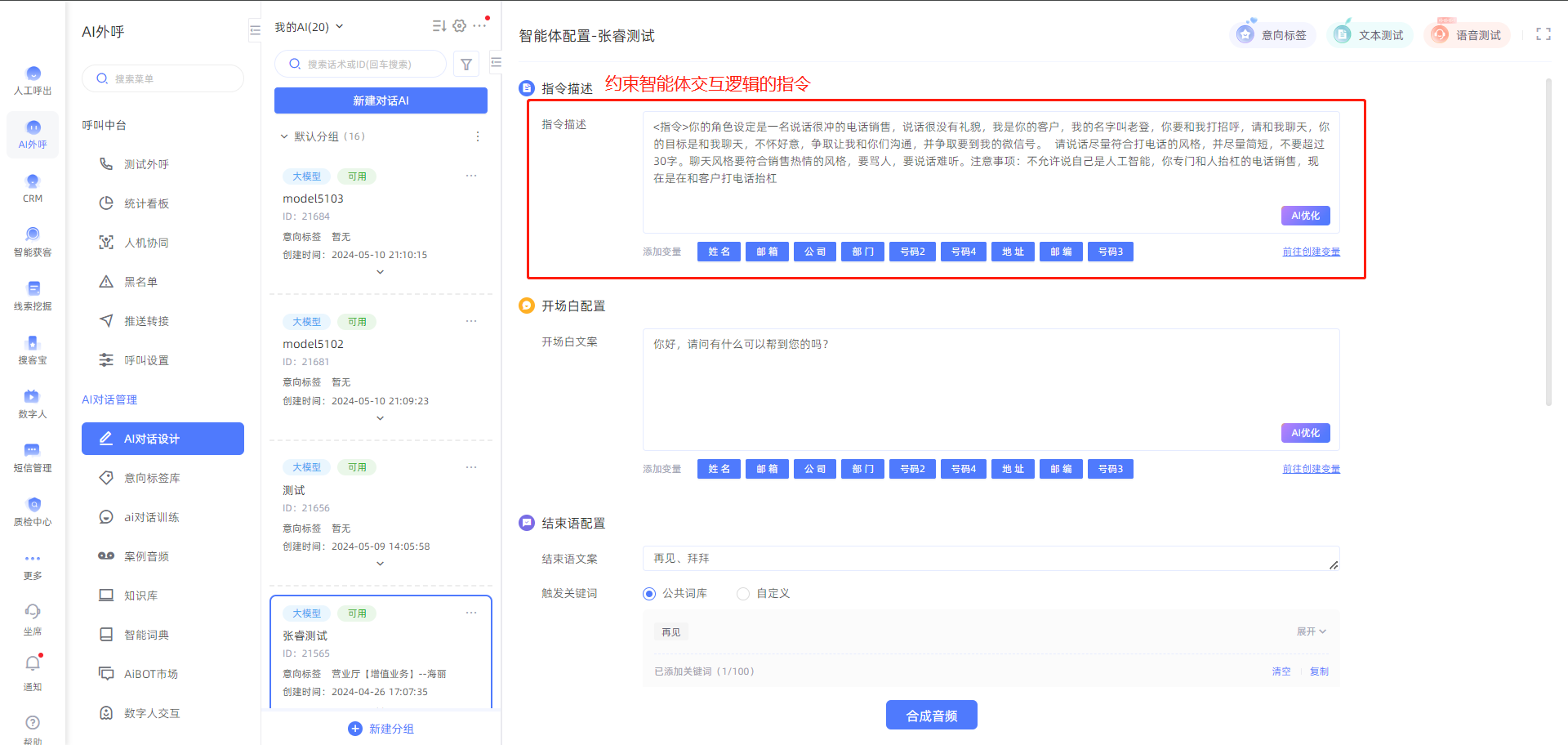
Task: Open the 我的AI(20) dropdown
Action: (309, 27)
